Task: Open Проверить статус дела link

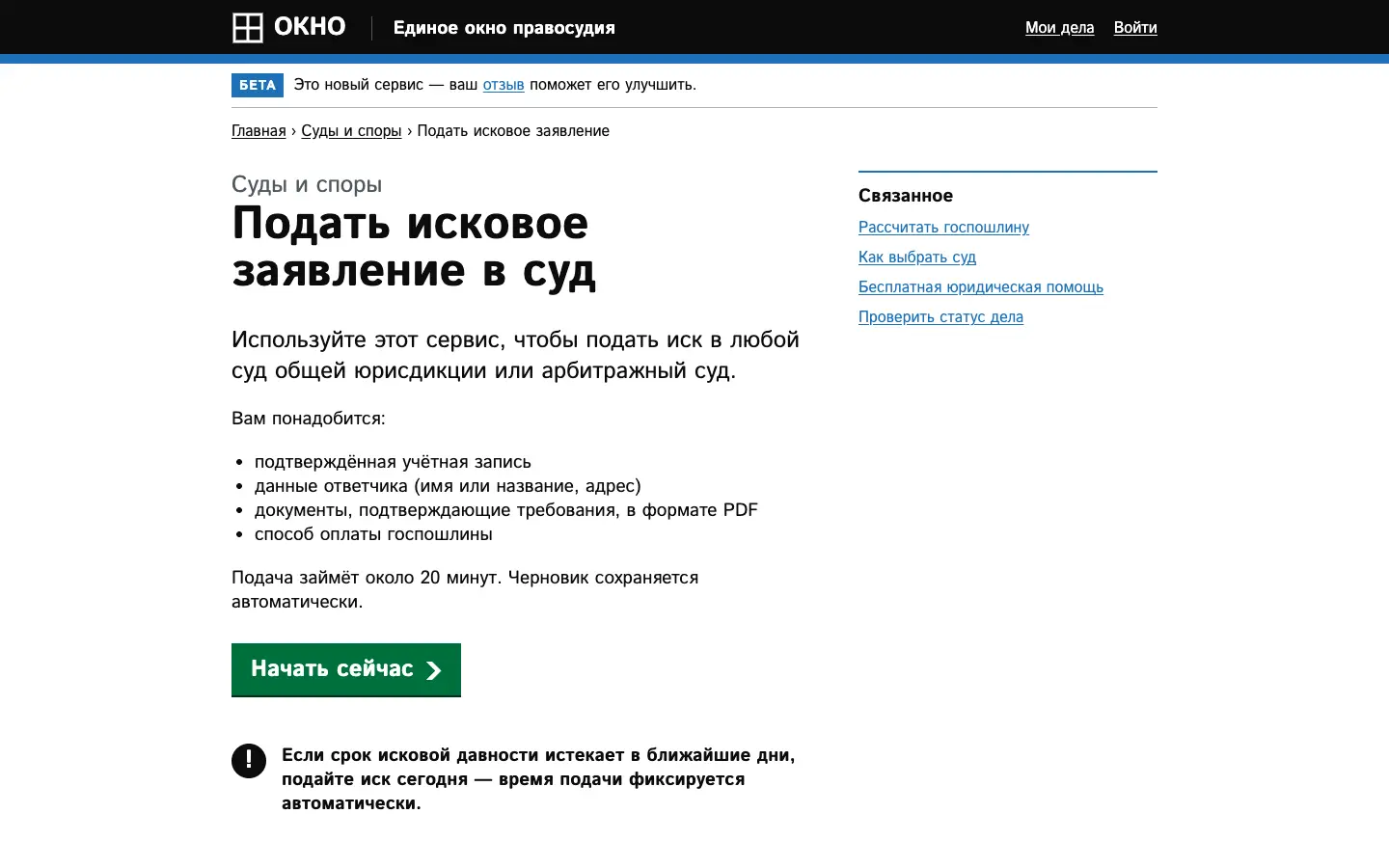Action: [940, 317]
